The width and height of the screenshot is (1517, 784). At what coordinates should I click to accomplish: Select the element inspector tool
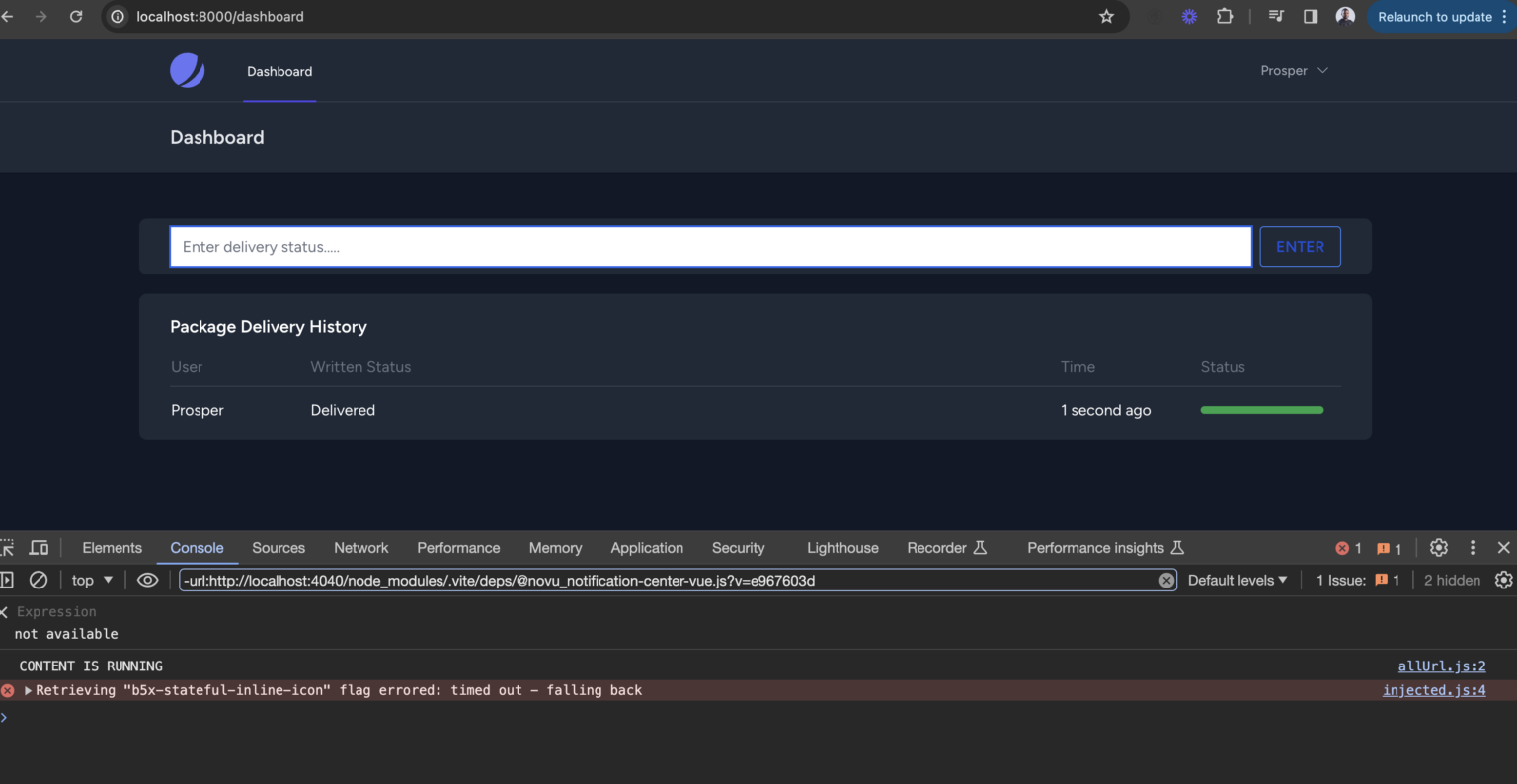click(x=8, y=547)
